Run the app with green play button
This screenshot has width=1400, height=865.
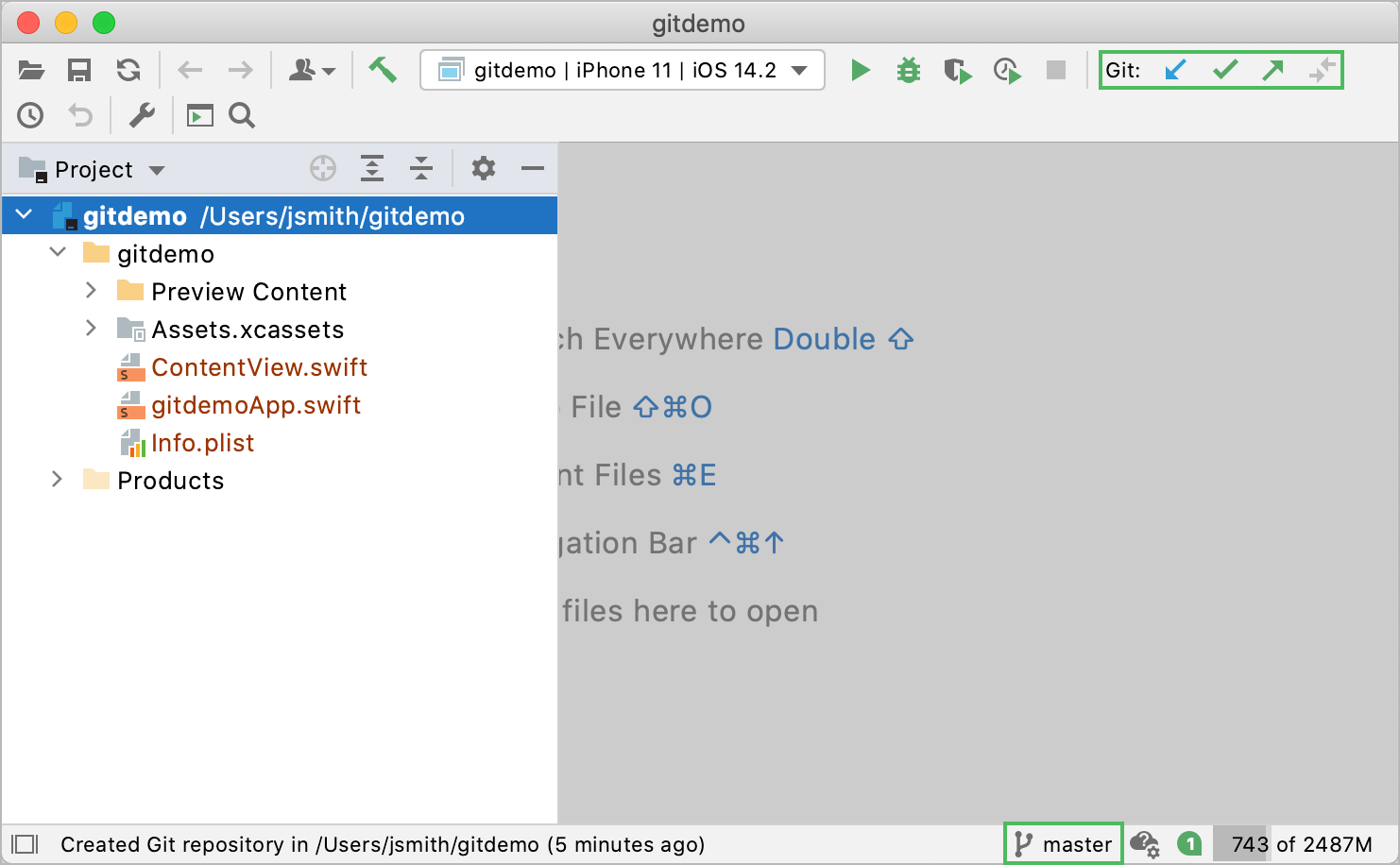click(x=860, y=70)
